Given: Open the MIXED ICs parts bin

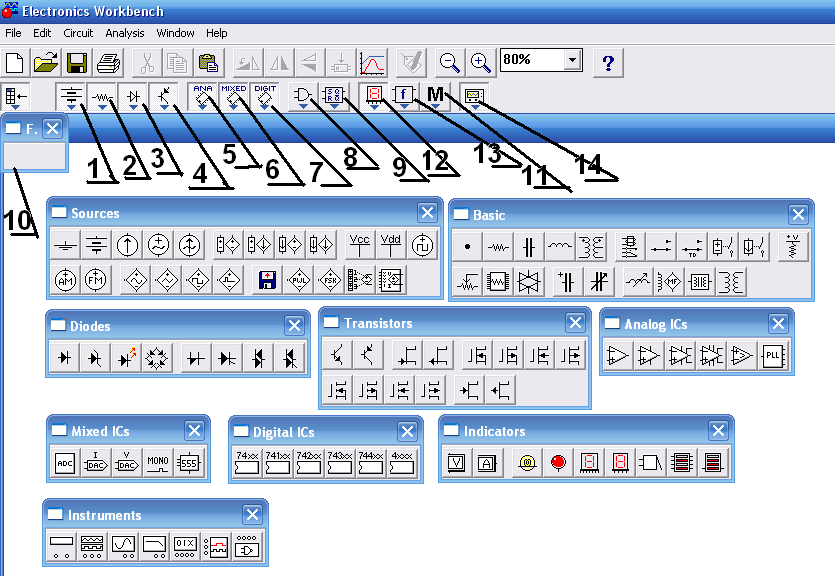Looking at the screenshot, I should point(233,97).
